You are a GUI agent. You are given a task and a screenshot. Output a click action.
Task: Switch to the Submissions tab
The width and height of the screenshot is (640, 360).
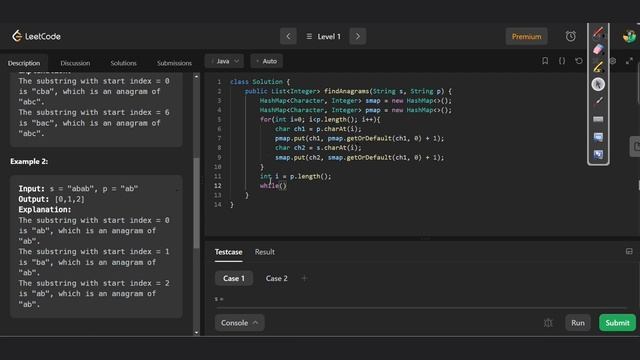(174, 63)
